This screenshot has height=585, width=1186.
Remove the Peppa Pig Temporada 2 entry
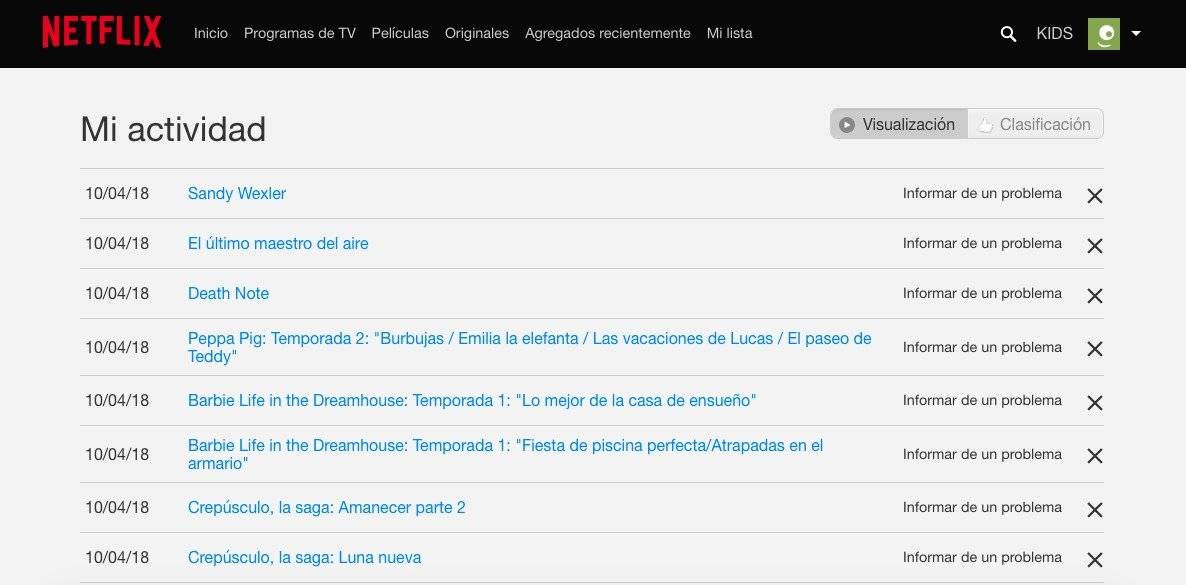(1094, 349)
